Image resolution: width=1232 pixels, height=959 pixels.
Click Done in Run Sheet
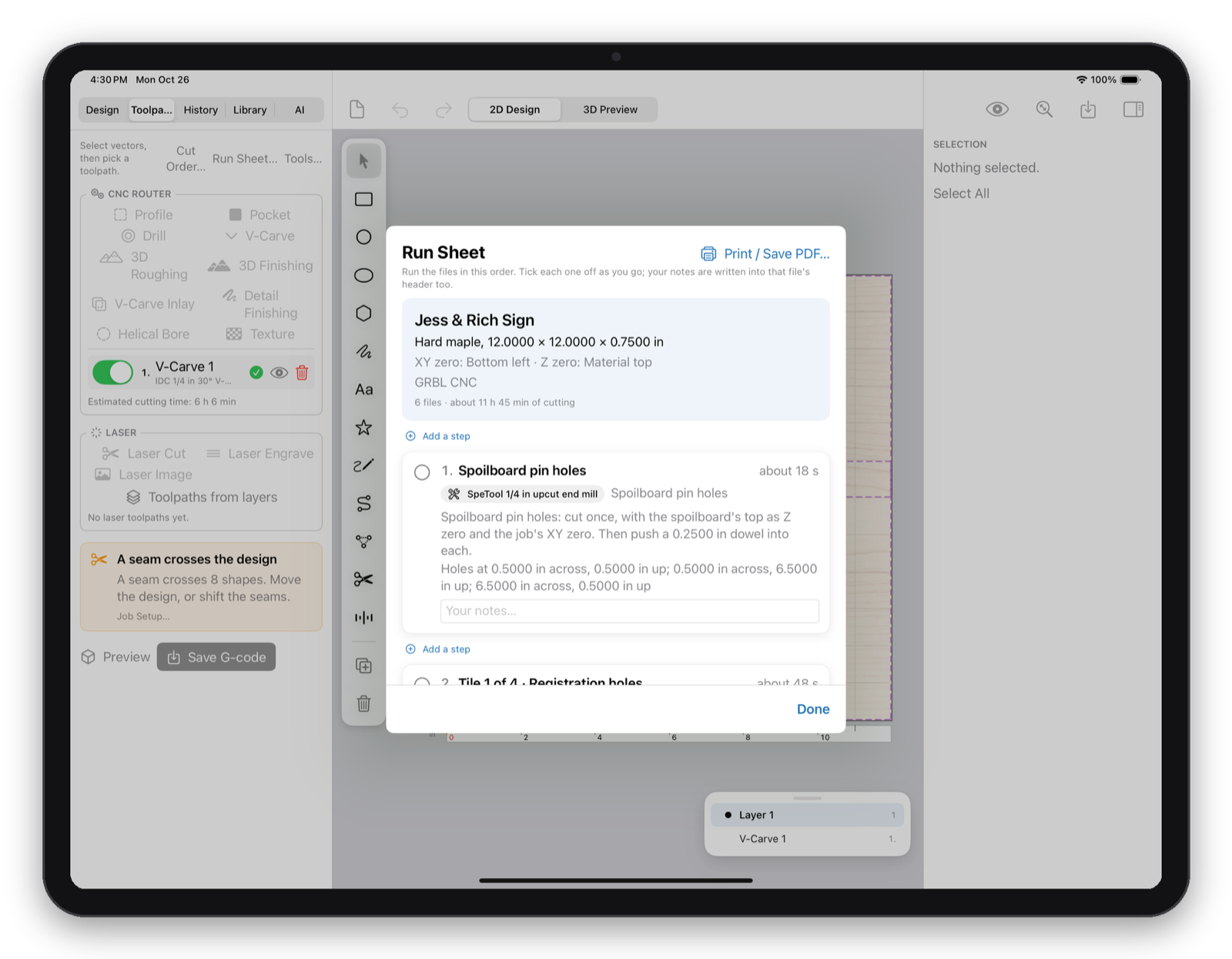pyautogui.click(x=813, y=709)
